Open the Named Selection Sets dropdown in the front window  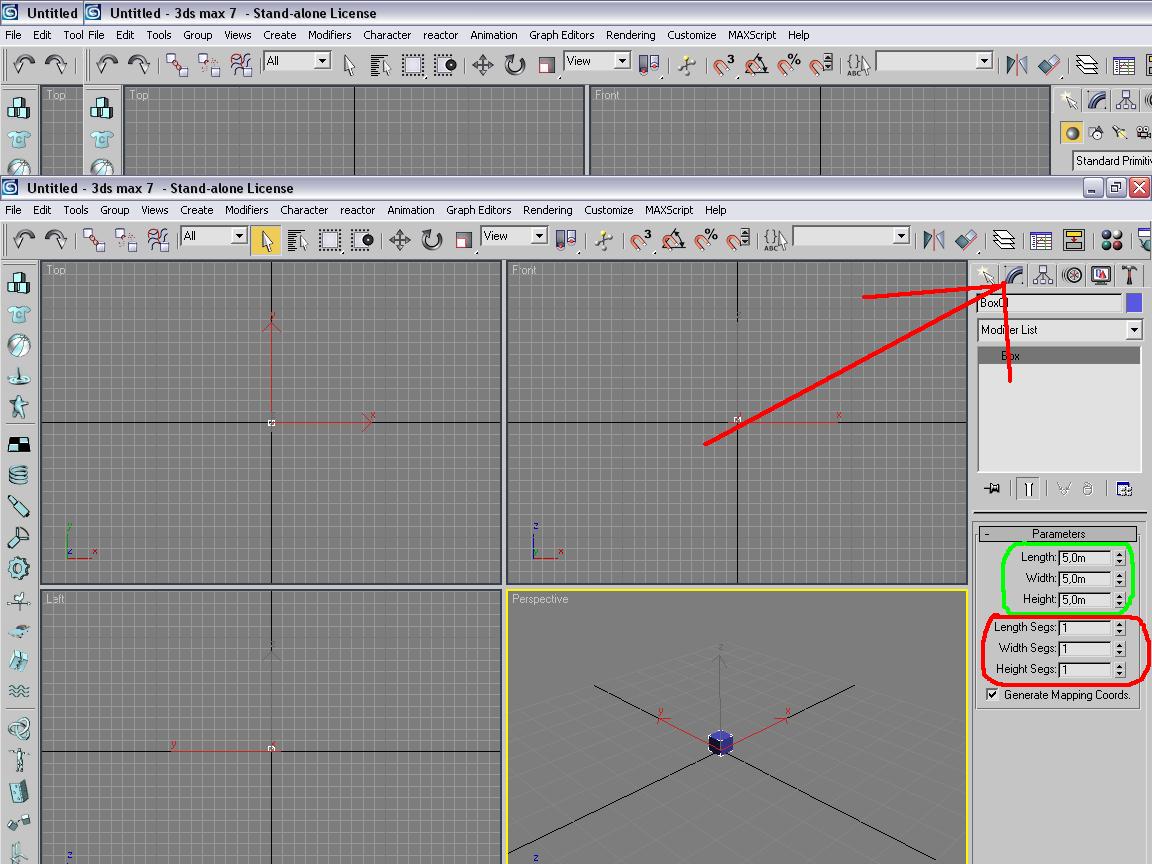pos(901,236)
